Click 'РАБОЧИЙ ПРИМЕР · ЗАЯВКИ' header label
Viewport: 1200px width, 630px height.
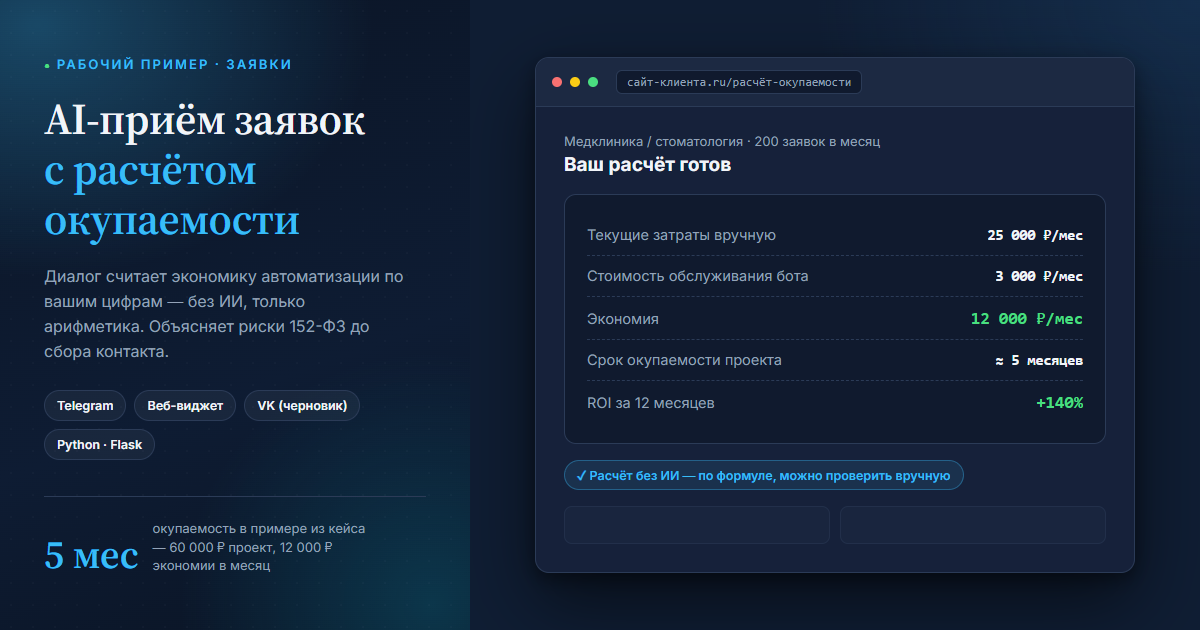[x=174, y=64]
